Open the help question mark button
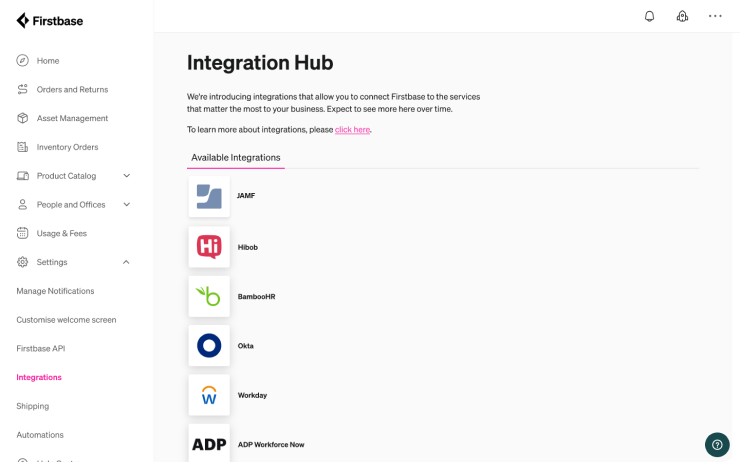740x462 pixels. (x=717, y=445)
